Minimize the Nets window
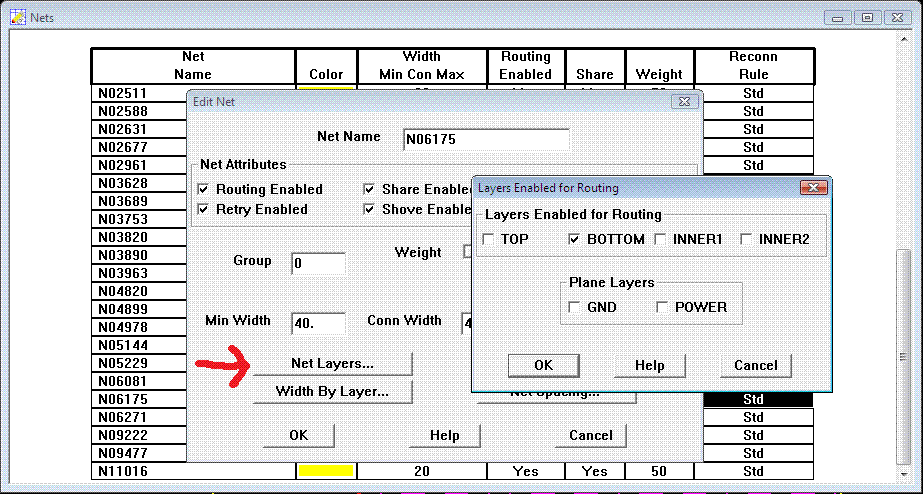The image size is (923, 494). [837, 18]
